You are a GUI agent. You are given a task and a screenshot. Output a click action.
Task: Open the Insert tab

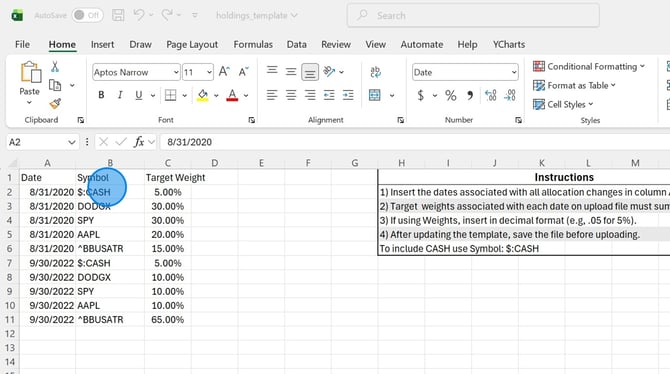pos(102,44)
